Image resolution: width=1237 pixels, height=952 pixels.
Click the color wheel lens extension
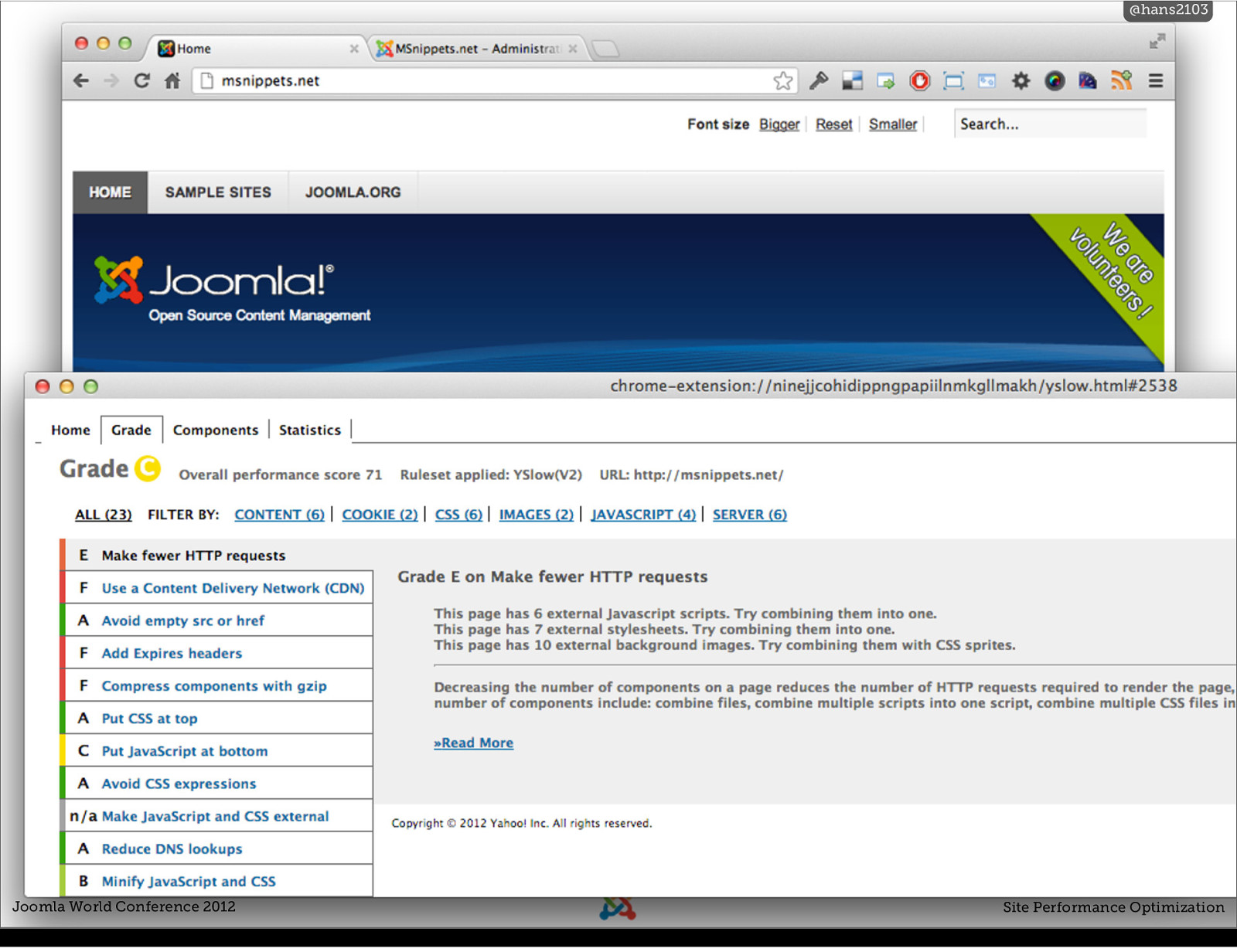tap(1055, 80)
